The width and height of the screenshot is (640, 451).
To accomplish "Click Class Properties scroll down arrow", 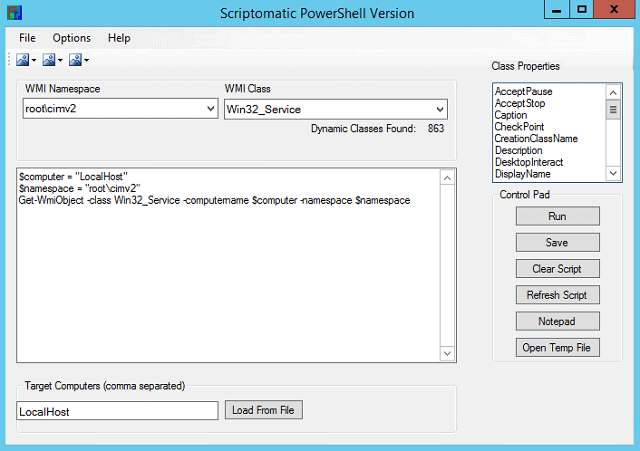I will (x=613, y=173).
